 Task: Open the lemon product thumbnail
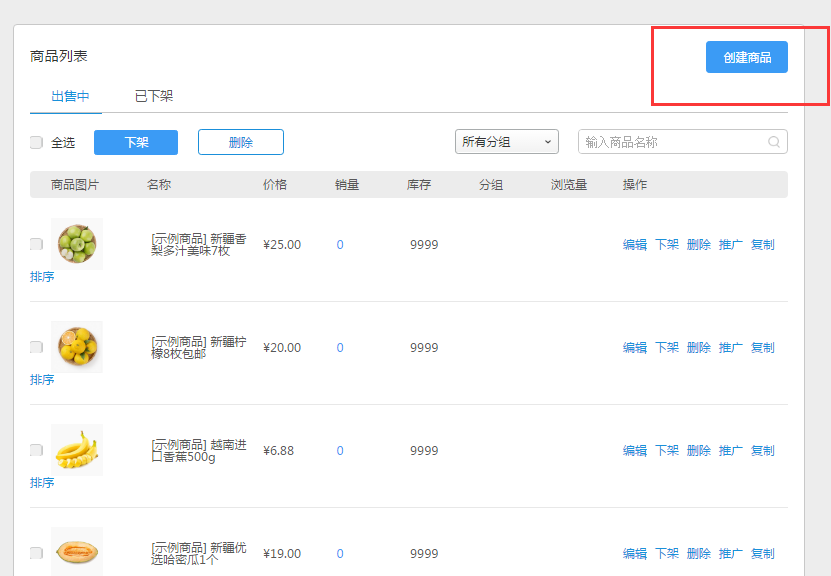(77, 347)
